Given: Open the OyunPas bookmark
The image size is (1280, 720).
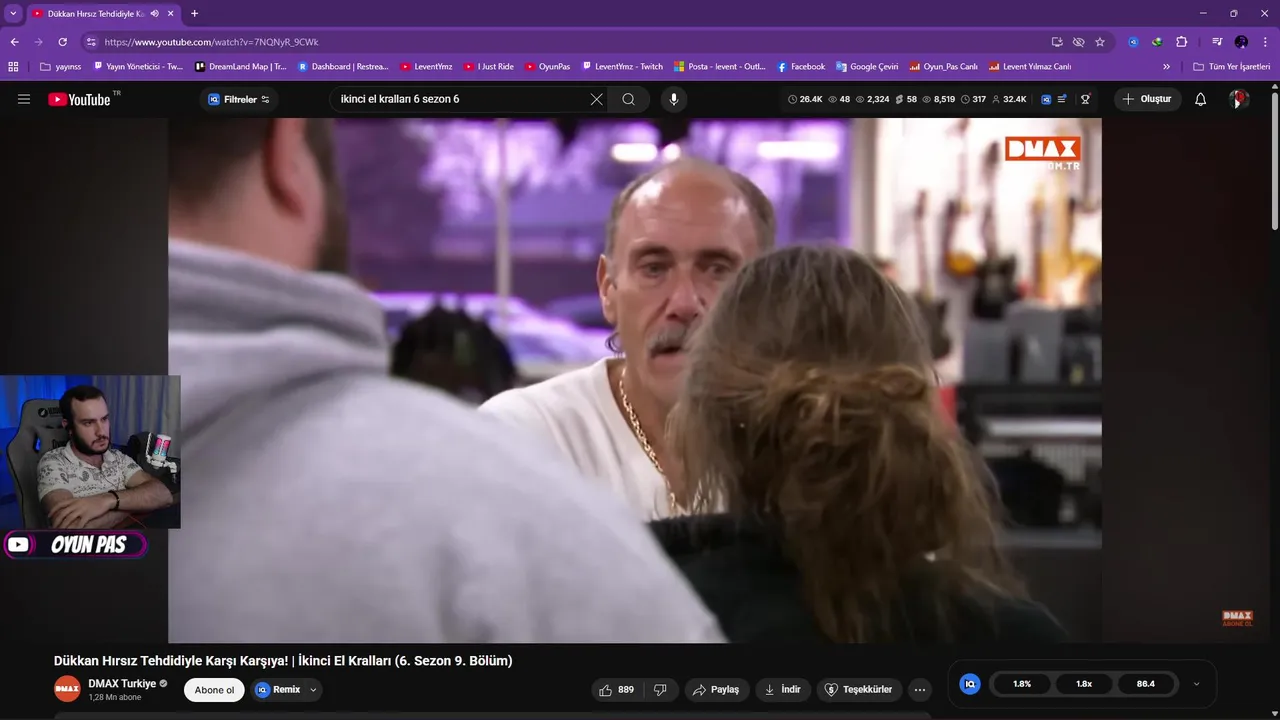Looking at the screenshot, I should (x=547, y=67).
